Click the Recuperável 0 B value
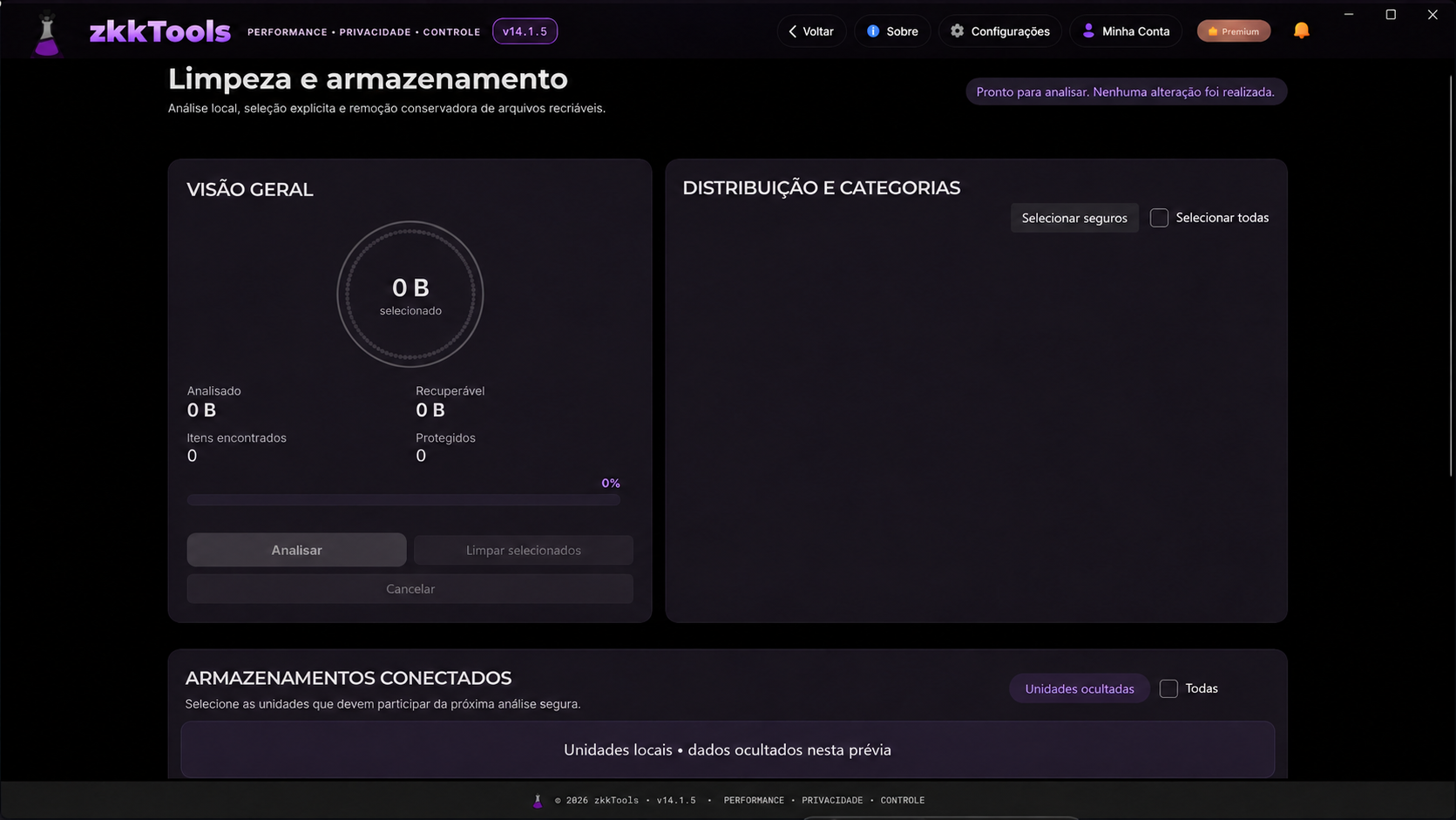Image resolution: width=1456 pixels, height=820 pixels. 430,410
